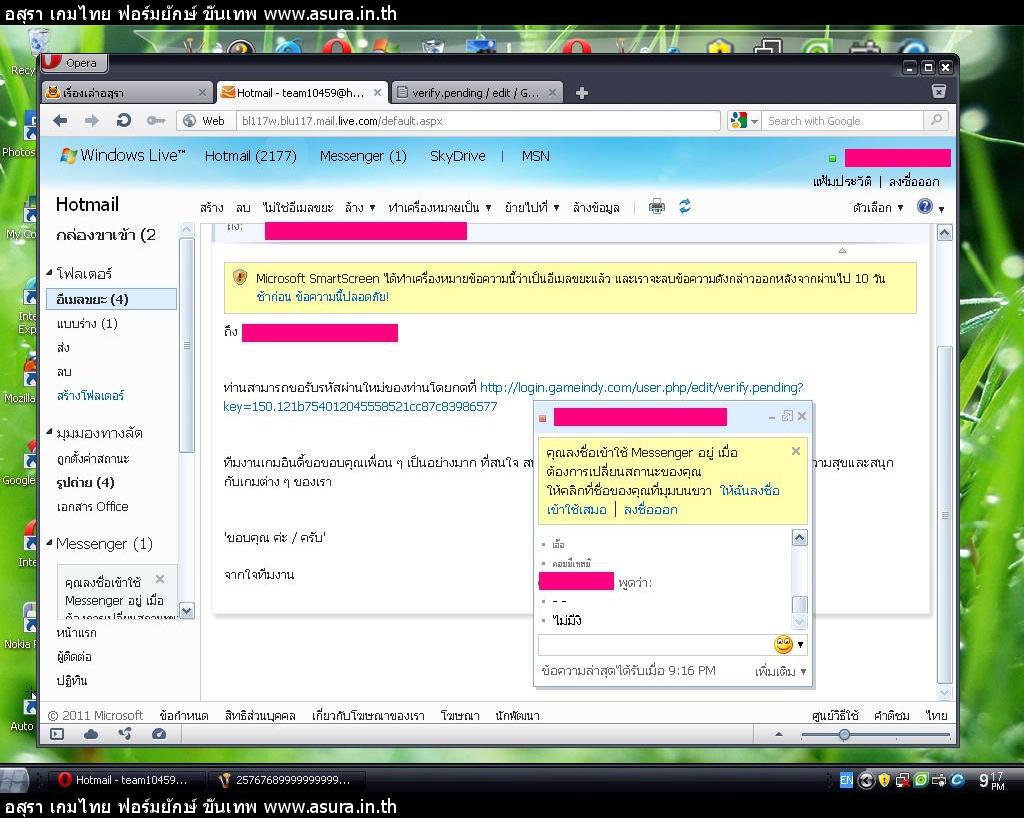Close the yellow sign-in notice in the chat
Viewport: 1024px width, 818px height.
795,451
